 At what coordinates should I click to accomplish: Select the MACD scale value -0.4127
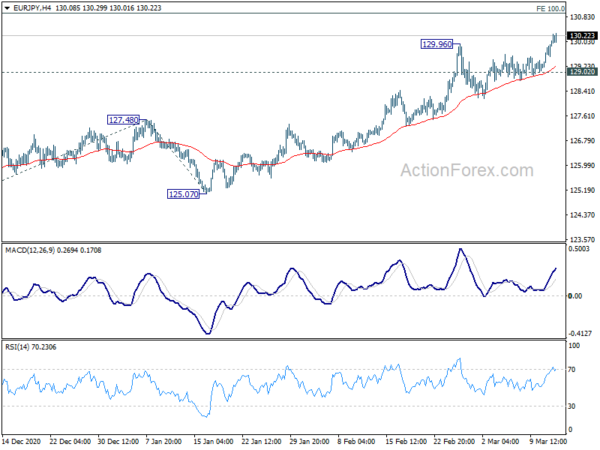[580, 333]
